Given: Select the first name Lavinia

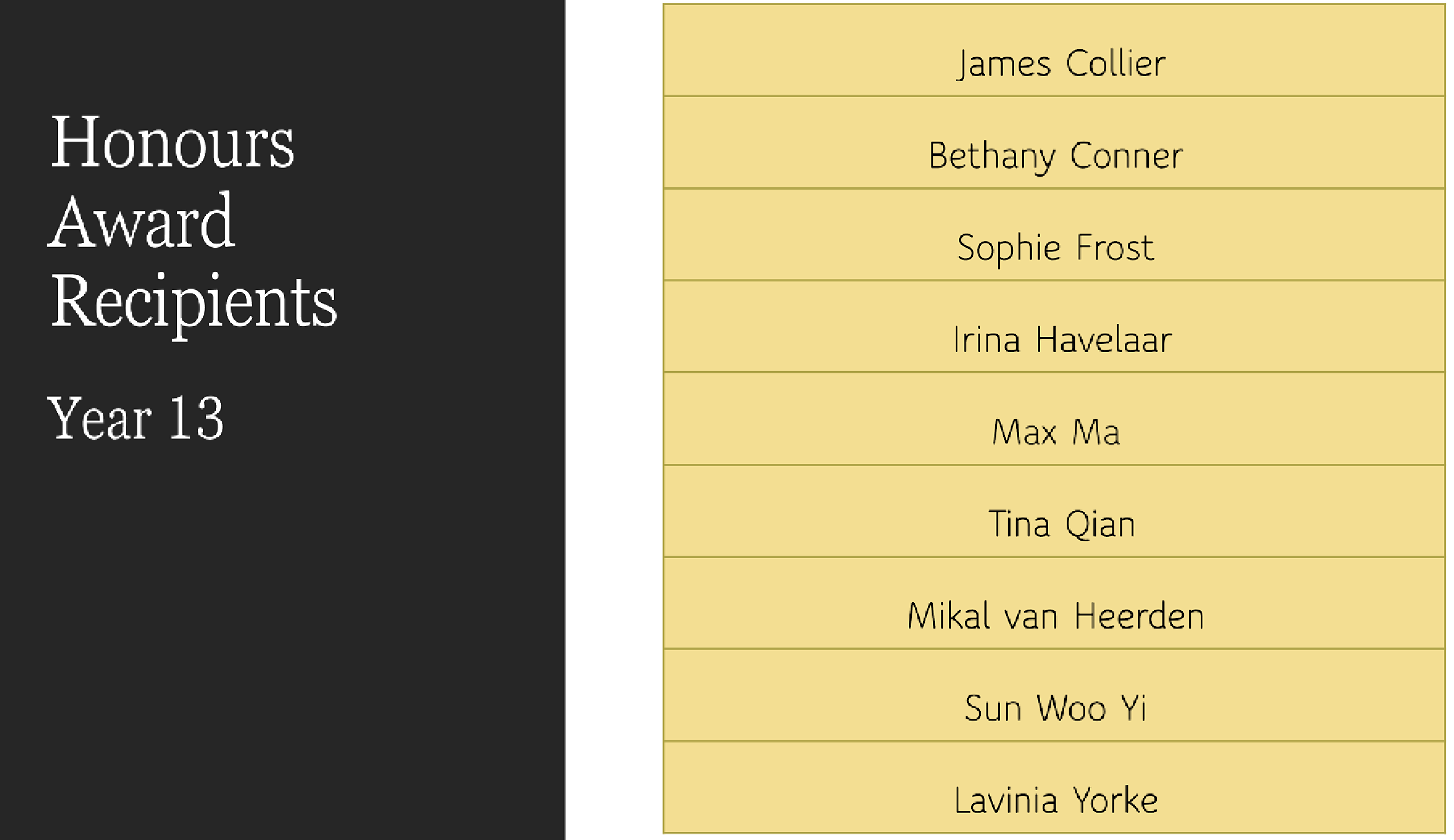Looking at the screenshot, I should pos(1005,800).
